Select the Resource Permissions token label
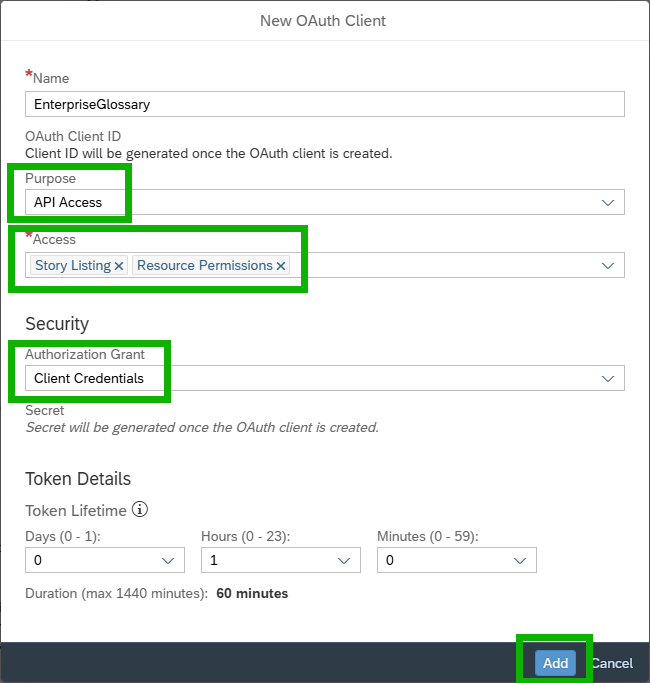The width and height of the screenshot is (650, 683). tap(204, 266)
